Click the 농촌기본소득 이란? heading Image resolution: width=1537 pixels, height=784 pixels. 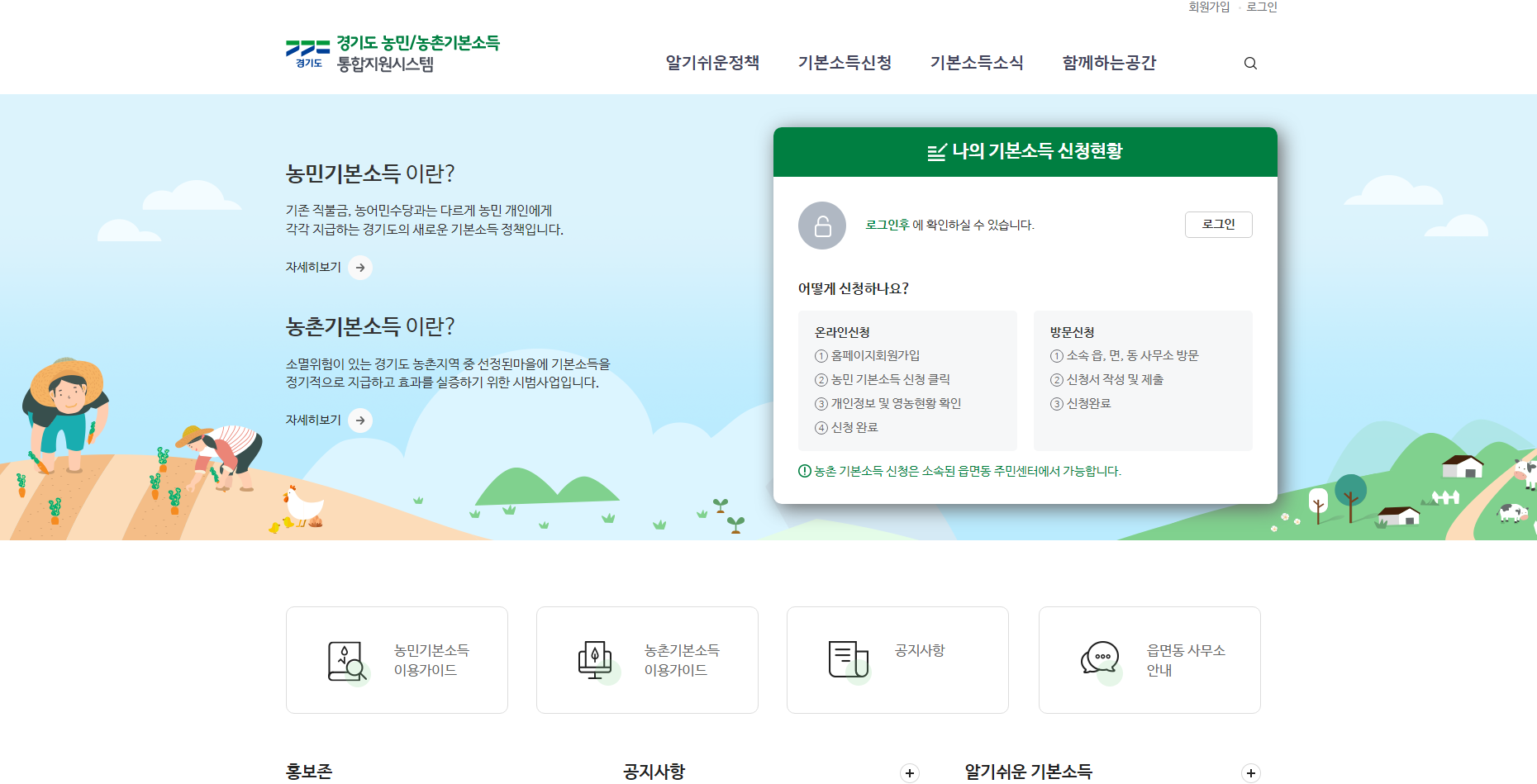370,326
